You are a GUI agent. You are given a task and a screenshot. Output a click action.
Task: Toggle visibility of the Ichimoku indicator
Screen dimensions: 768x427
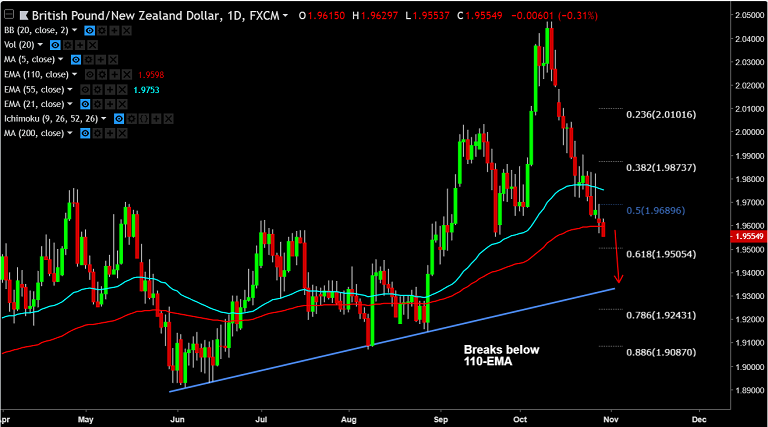point(119,119)
